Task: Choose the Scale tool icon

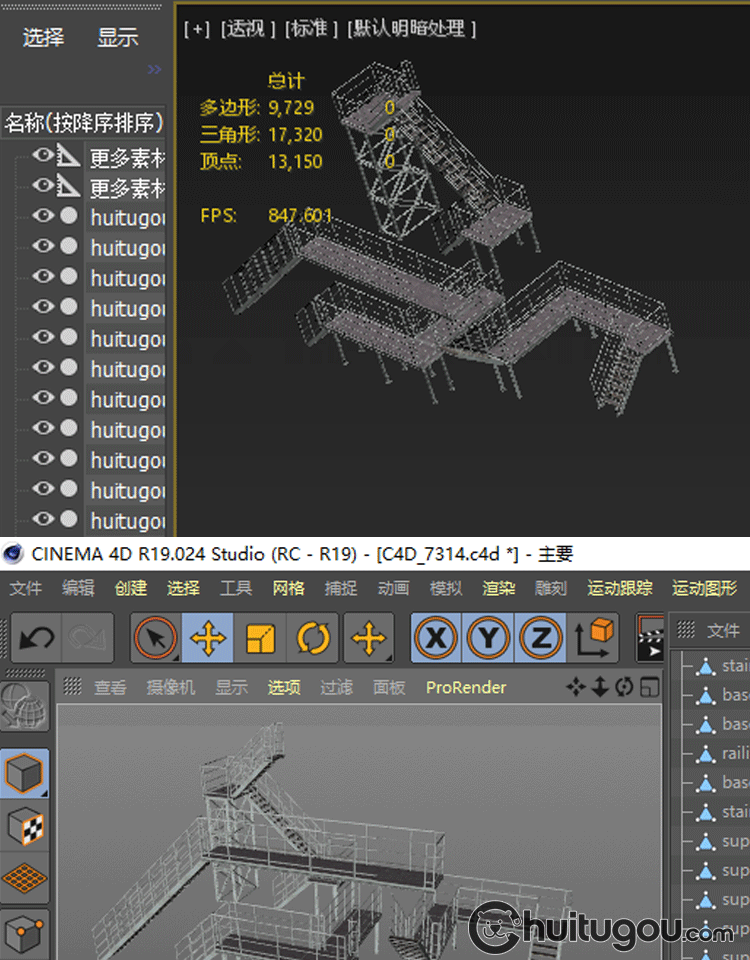Action: coord(260,638)
